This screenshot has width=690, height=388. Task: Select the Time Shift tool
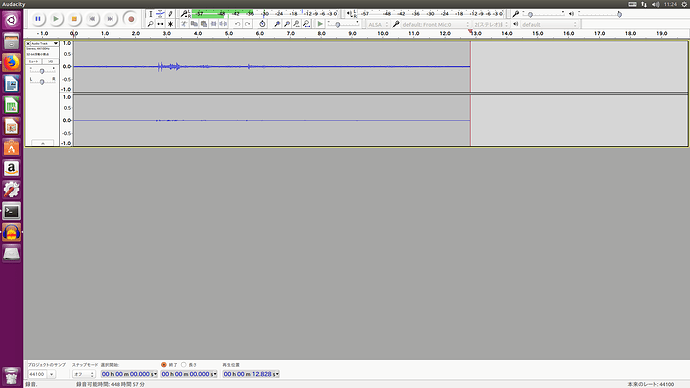coord(160,24)
